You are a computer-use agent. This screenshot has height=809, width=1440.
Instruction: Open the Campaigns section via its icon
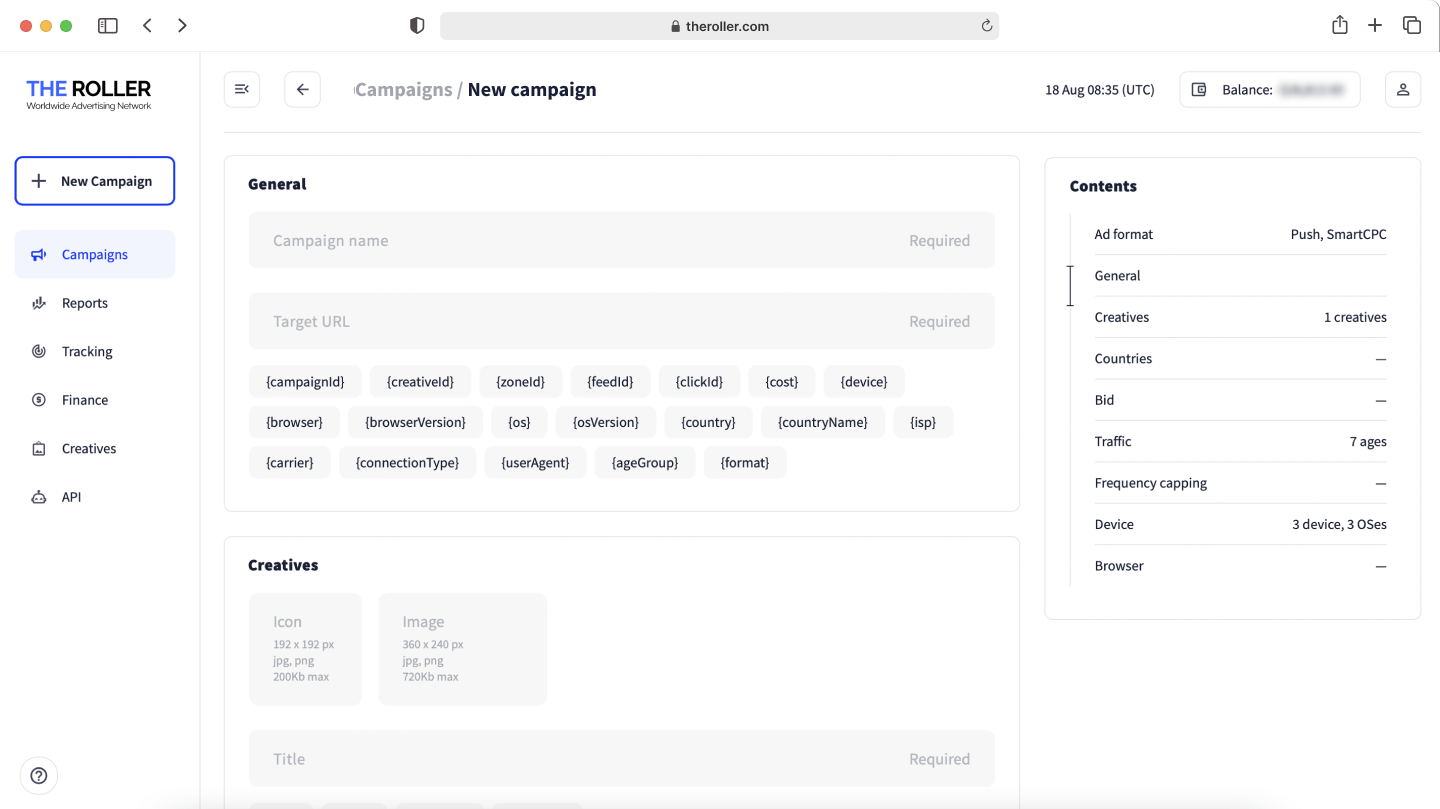click(x=38, y=254)
